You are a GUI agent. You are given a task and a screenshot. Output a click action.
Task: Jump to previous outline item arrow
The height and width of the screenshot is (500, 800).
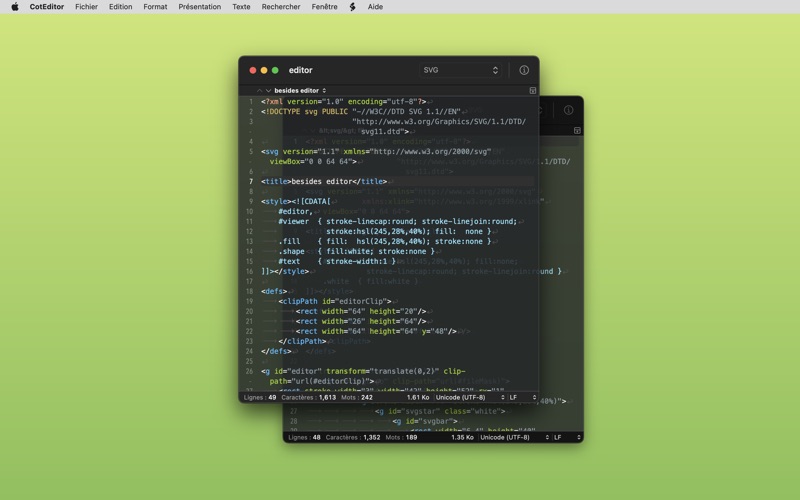(x=259, y=90)
